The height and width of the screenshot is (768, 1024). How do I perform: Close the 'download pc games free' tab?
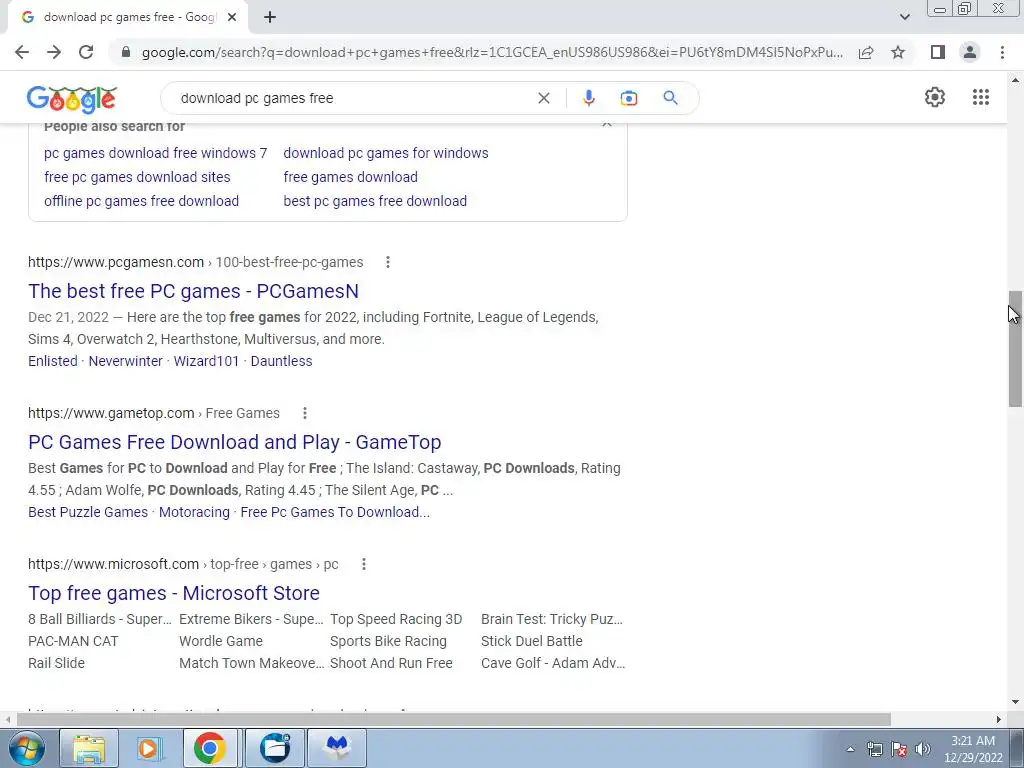click(232, 18)
